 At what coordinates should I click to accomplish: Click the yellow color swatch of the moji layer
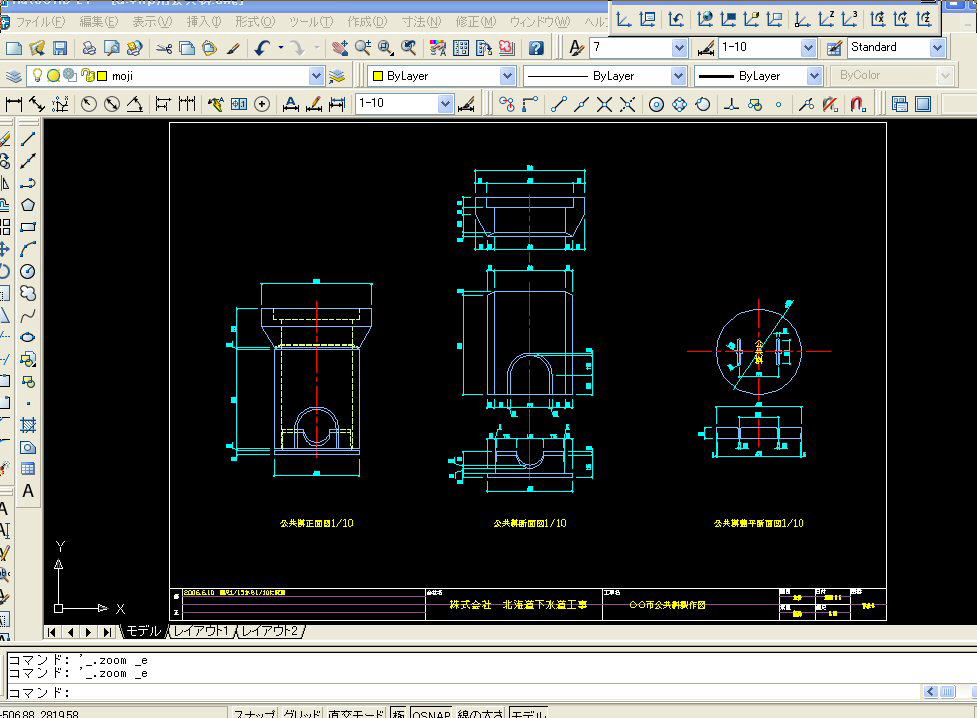102,76
